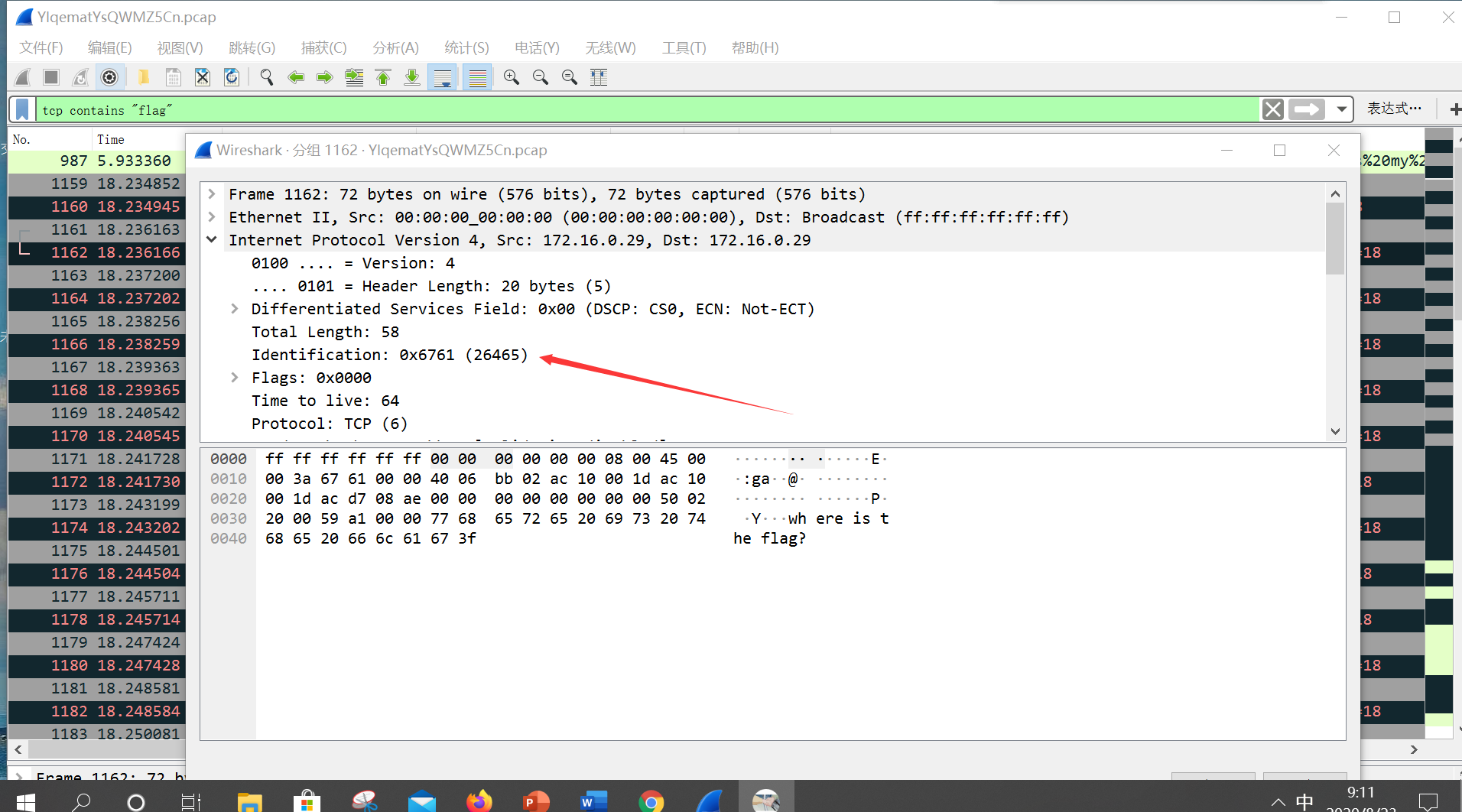Open the 文件(F) menu

tap(41, 47)
